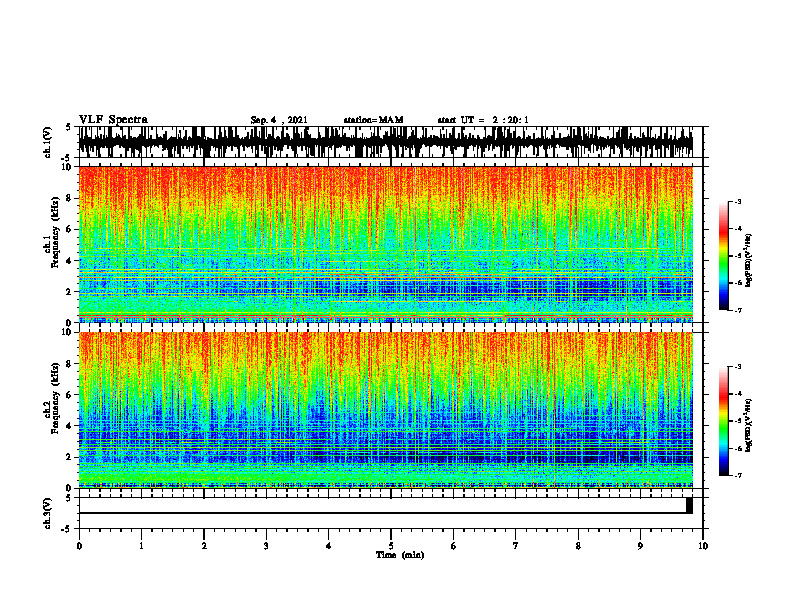Click the "ch.3(V)" axis label
Image resolution: width=792 pixels, height=612 pixels.
pos(48,513)
